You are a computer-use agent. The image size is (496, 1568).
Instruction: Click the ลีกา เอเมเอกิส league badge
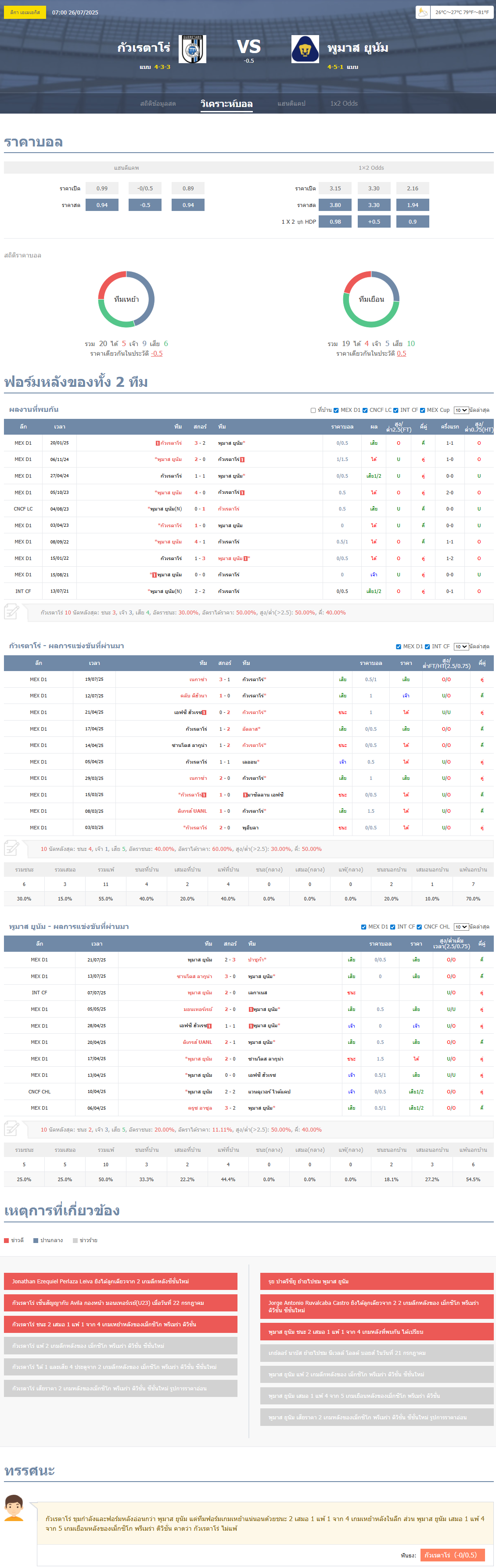pyautogui.click(x=25, y=12)
